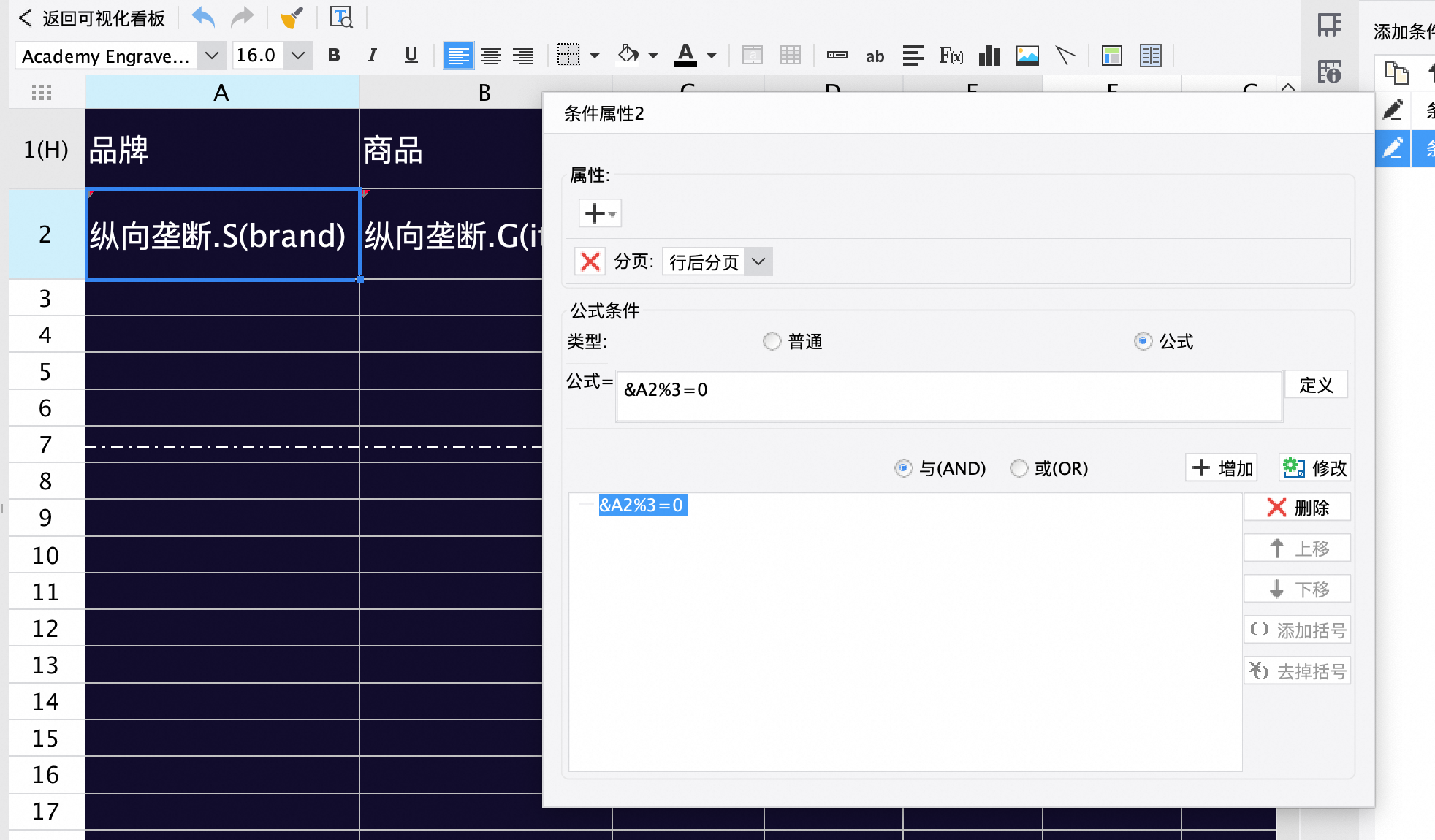Open the cell element side panel icon
This screenshot has width=1435, height=840.
[1330, 25]
